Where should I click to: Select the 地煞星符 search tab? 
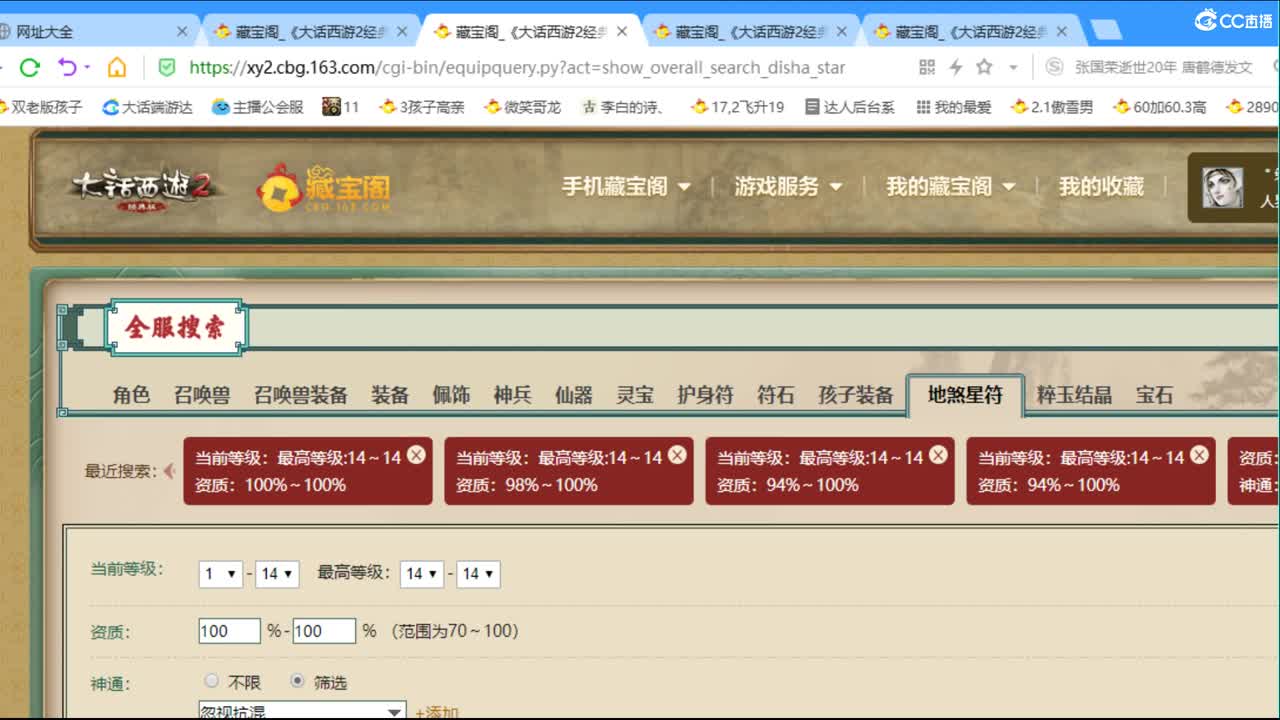pyautogui.click(x=965, y=395)
